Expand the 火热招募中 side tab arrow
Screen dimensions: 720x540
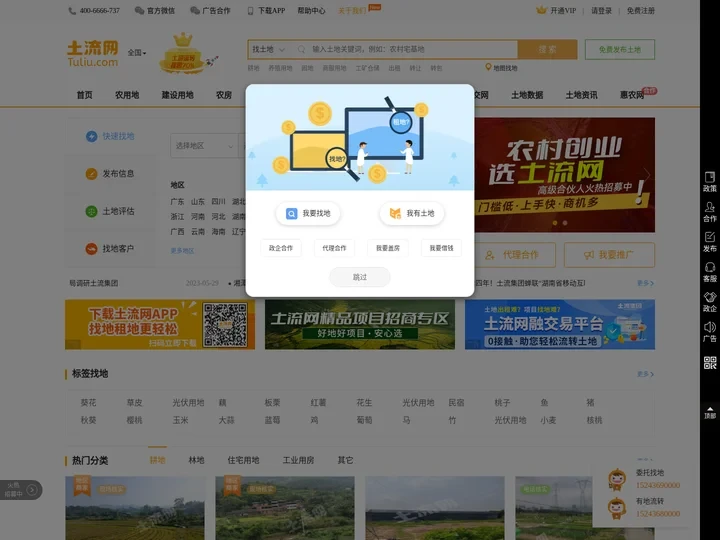[x=32, y=490]
